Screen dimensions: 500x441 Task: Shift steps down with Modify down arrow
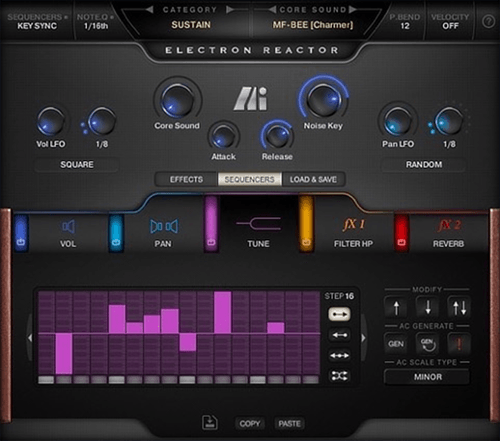tap(428, 307)
